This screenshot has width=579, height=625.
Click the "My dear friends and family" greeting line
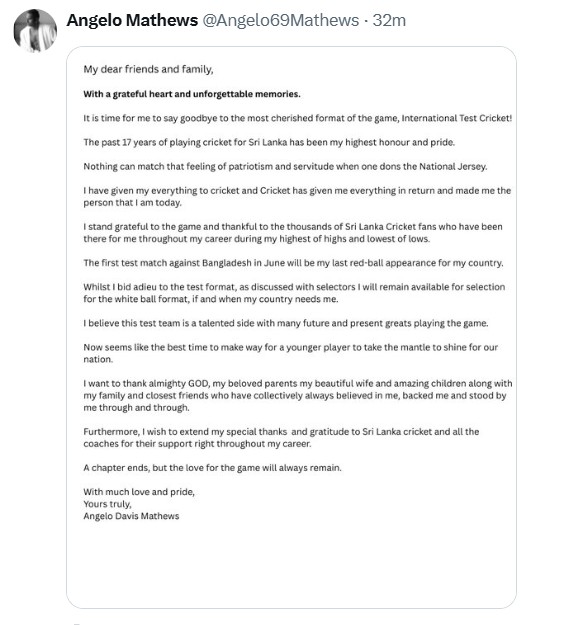148,69
